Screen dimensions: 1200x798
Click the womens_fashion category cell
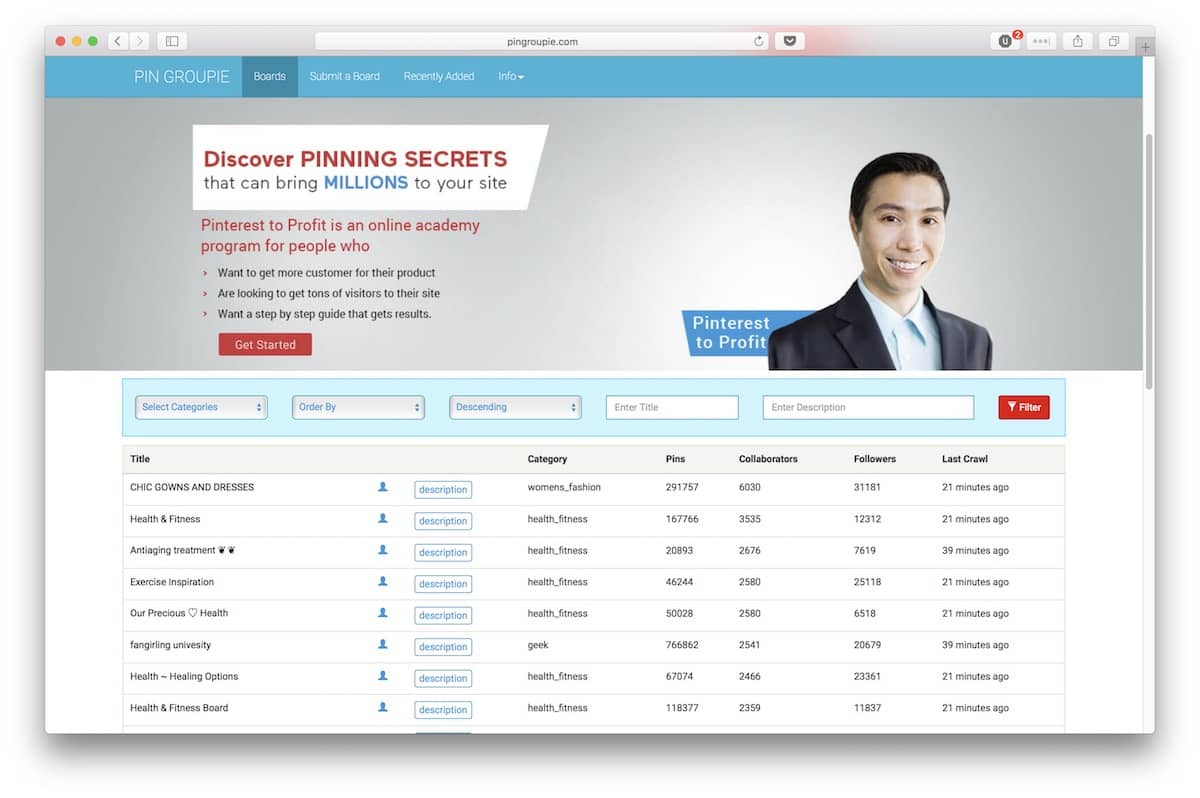564,487
